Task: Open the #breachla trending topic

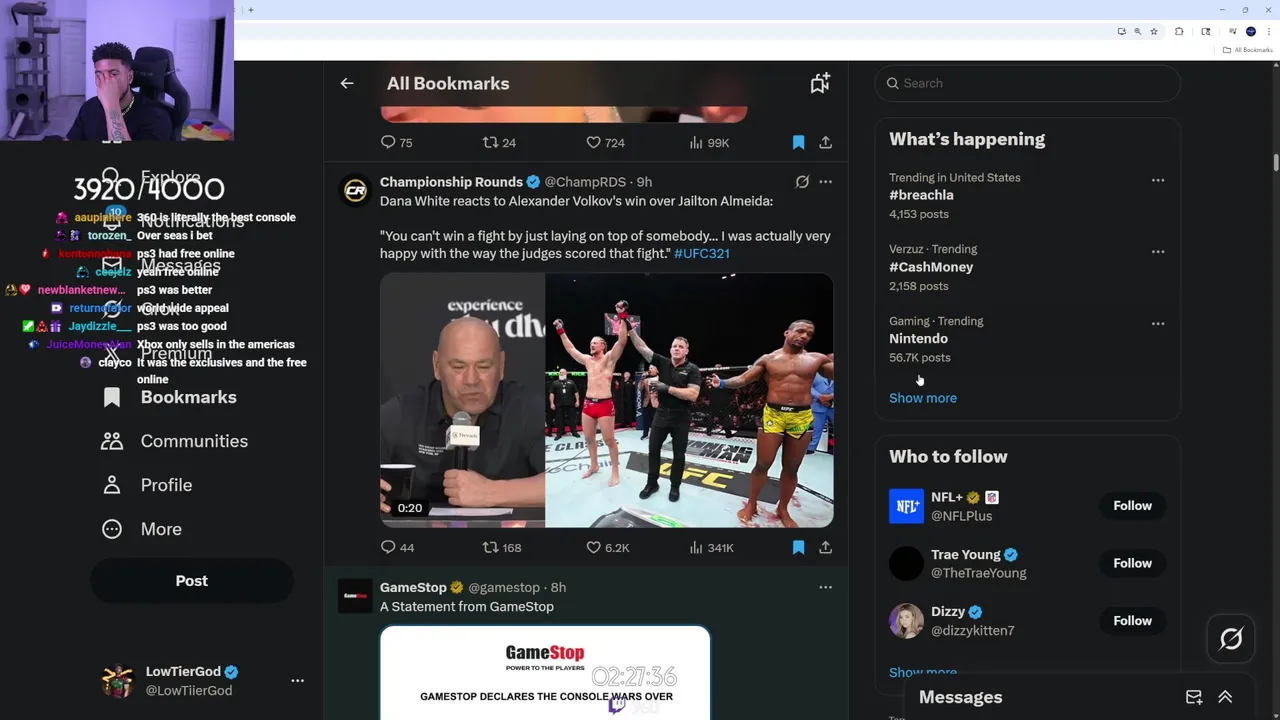Action: 921,195
